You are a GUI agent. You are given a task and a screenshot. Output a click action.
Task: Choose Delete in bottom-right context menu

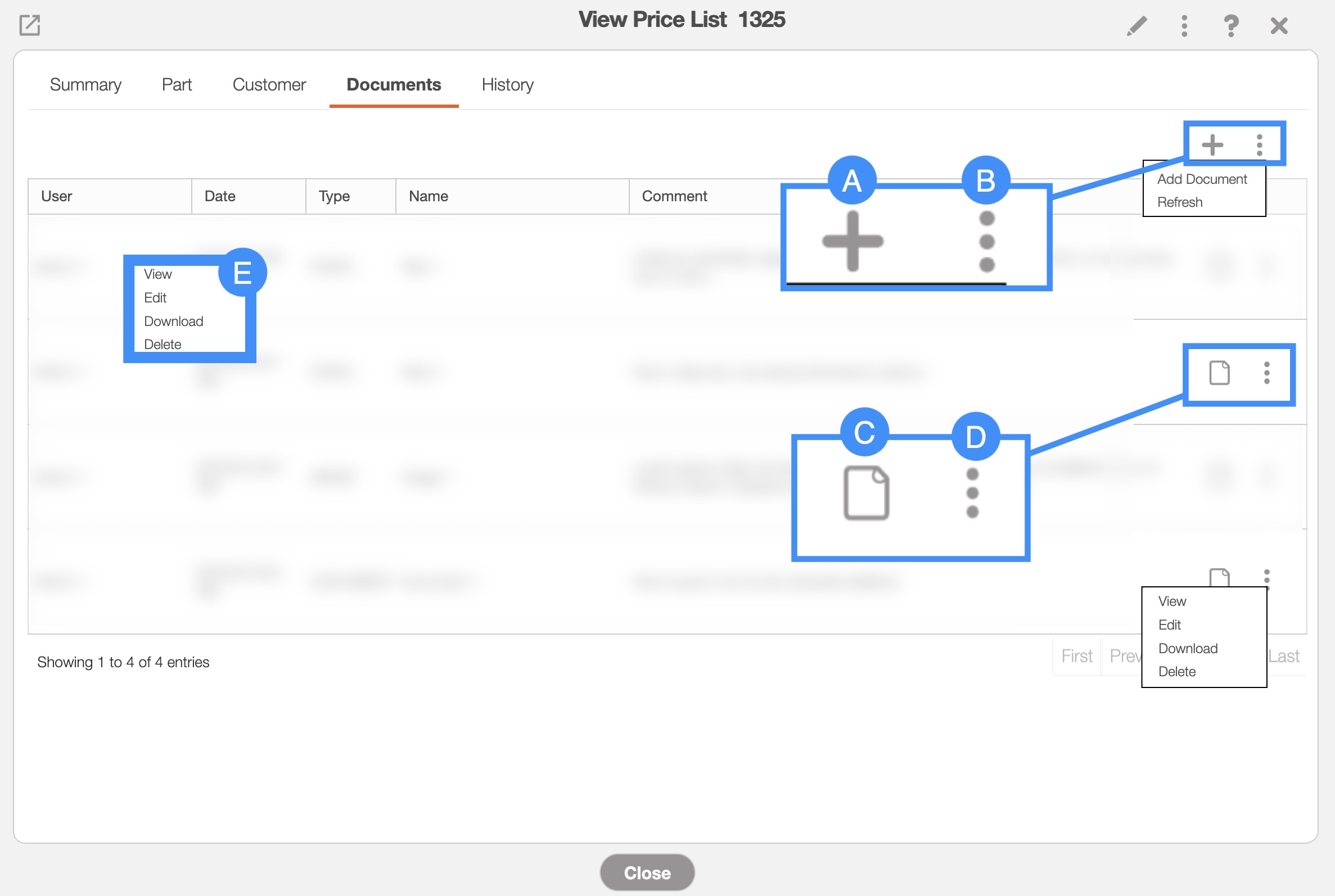click(x=1176, y=672)
